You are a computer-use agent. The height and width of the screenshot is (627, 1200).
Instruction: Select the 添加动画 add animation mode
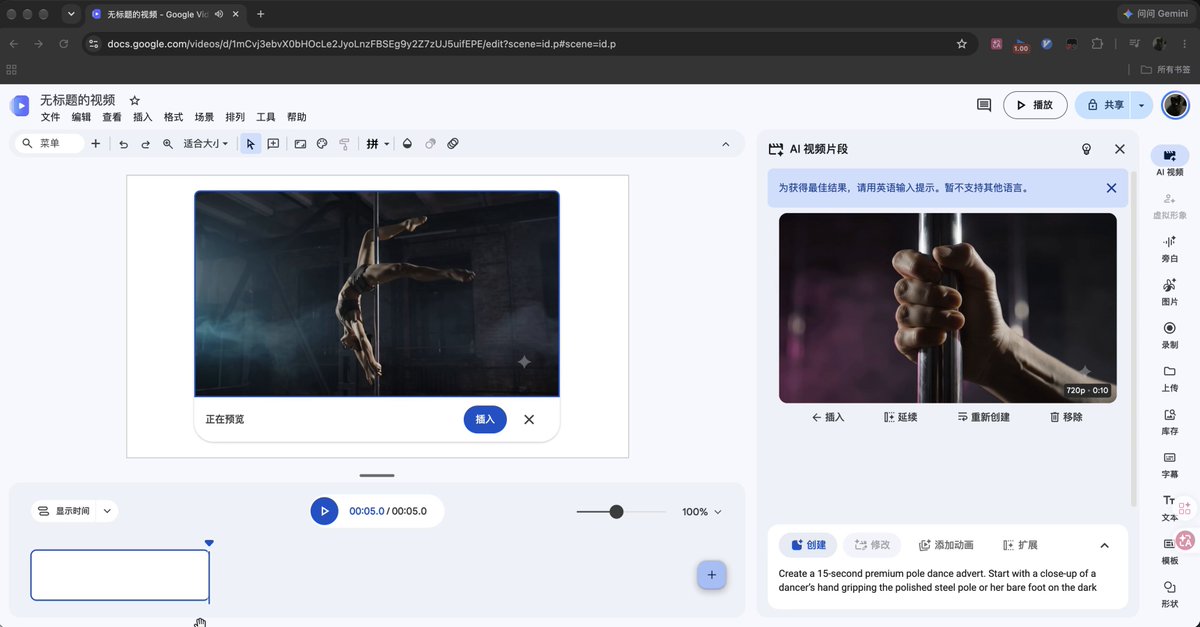pyautogui.click(x=946, y=545)
